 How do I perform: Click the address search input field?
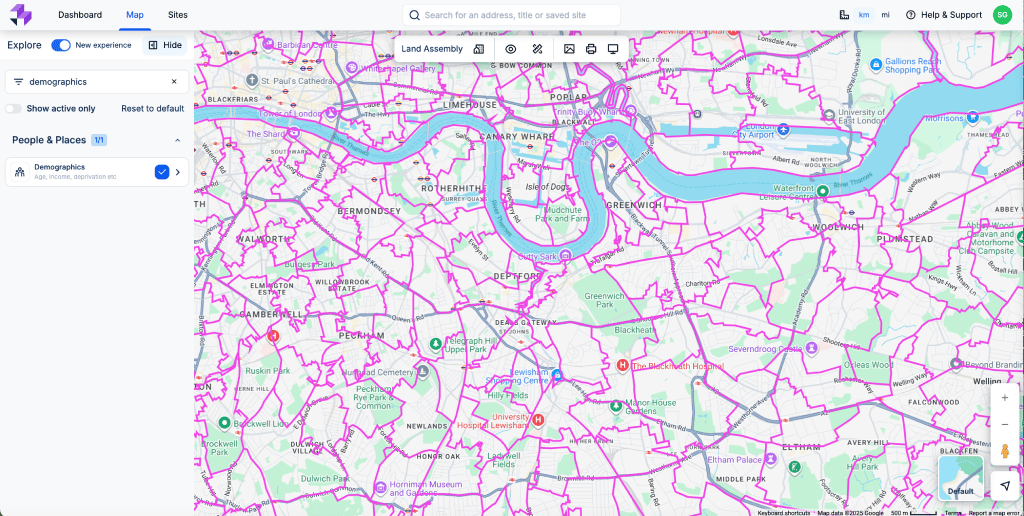[515, 15]
